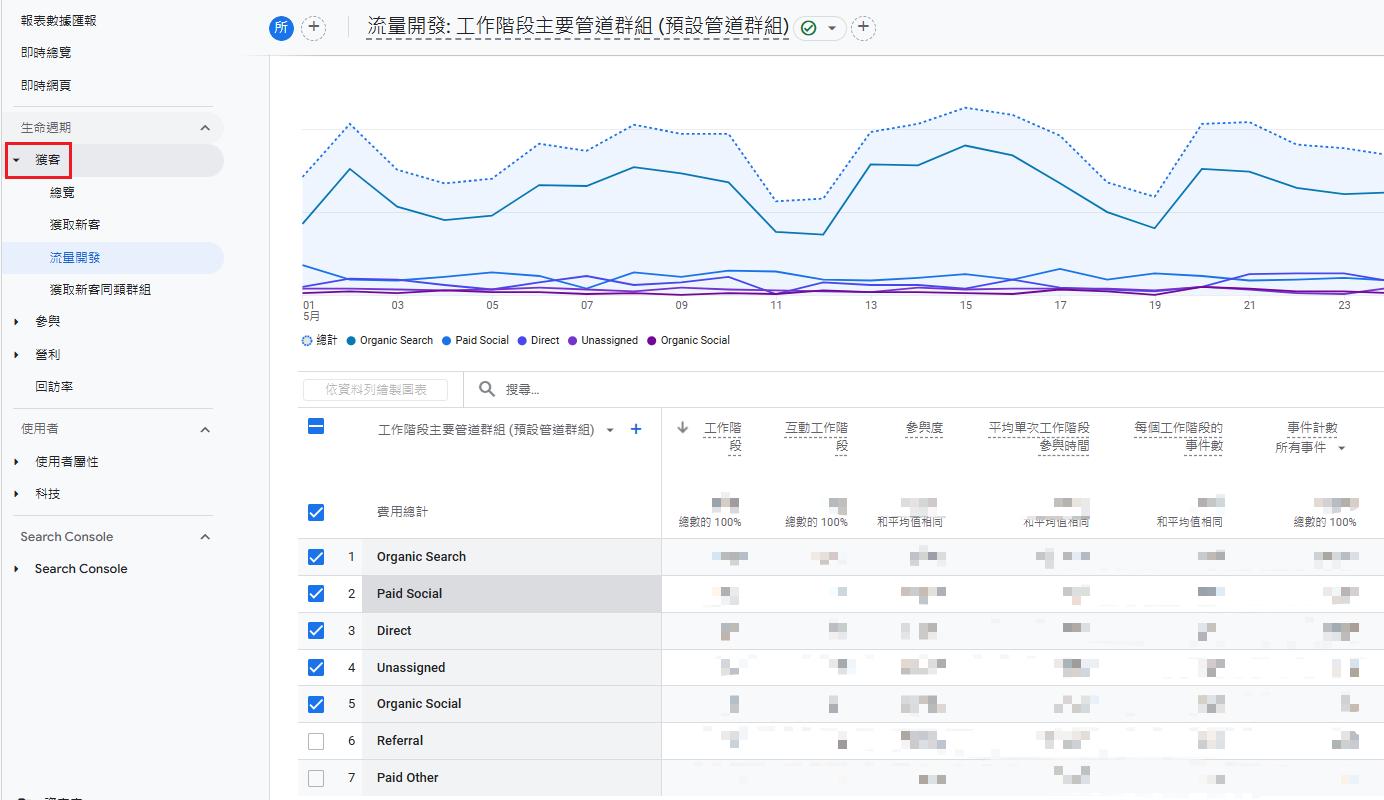
Task: Click the plus icon after report title
Action: point(863,28)
